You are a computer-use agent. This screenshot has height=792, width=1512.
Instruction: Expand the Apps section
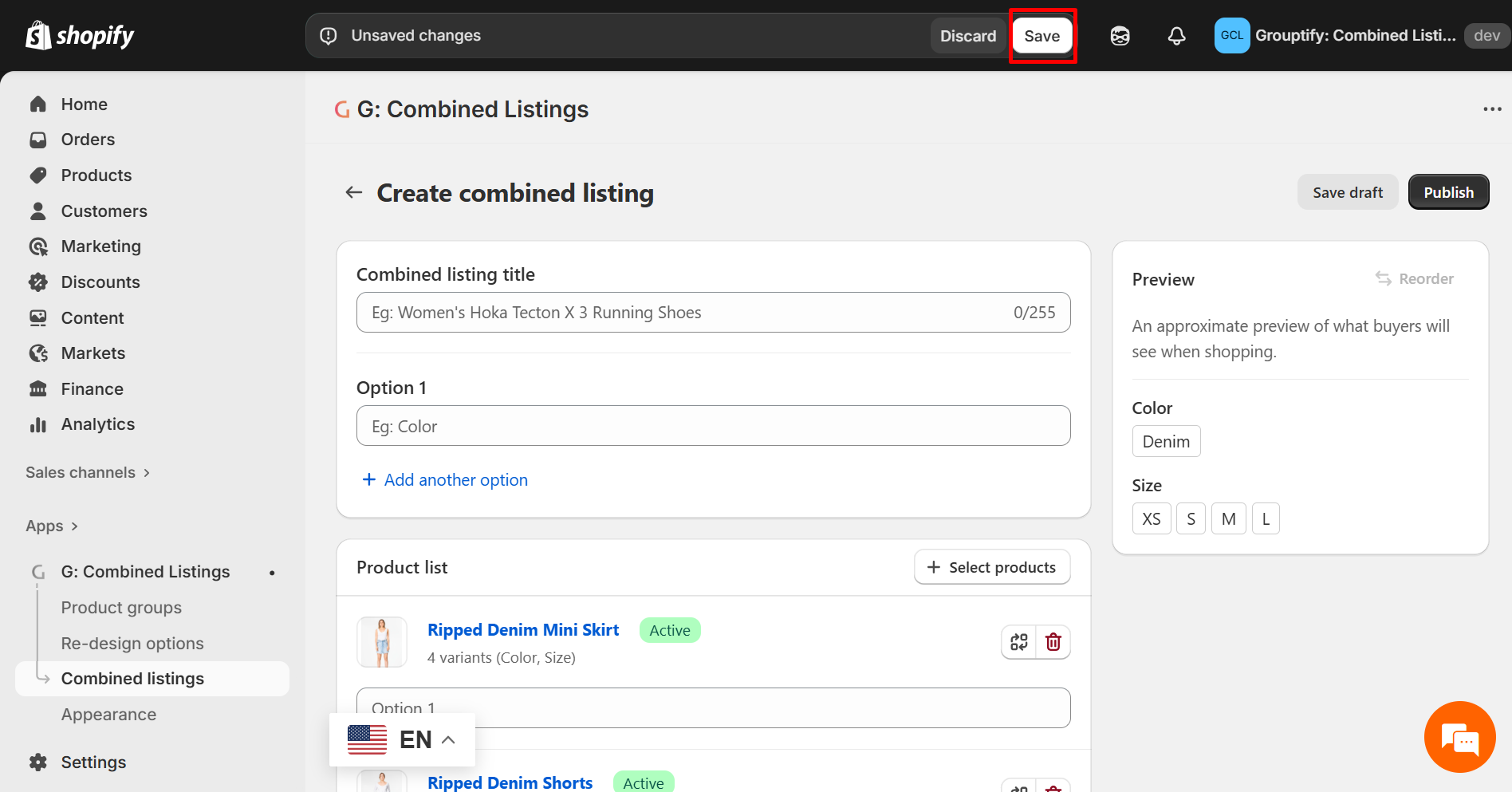(52, 526)
